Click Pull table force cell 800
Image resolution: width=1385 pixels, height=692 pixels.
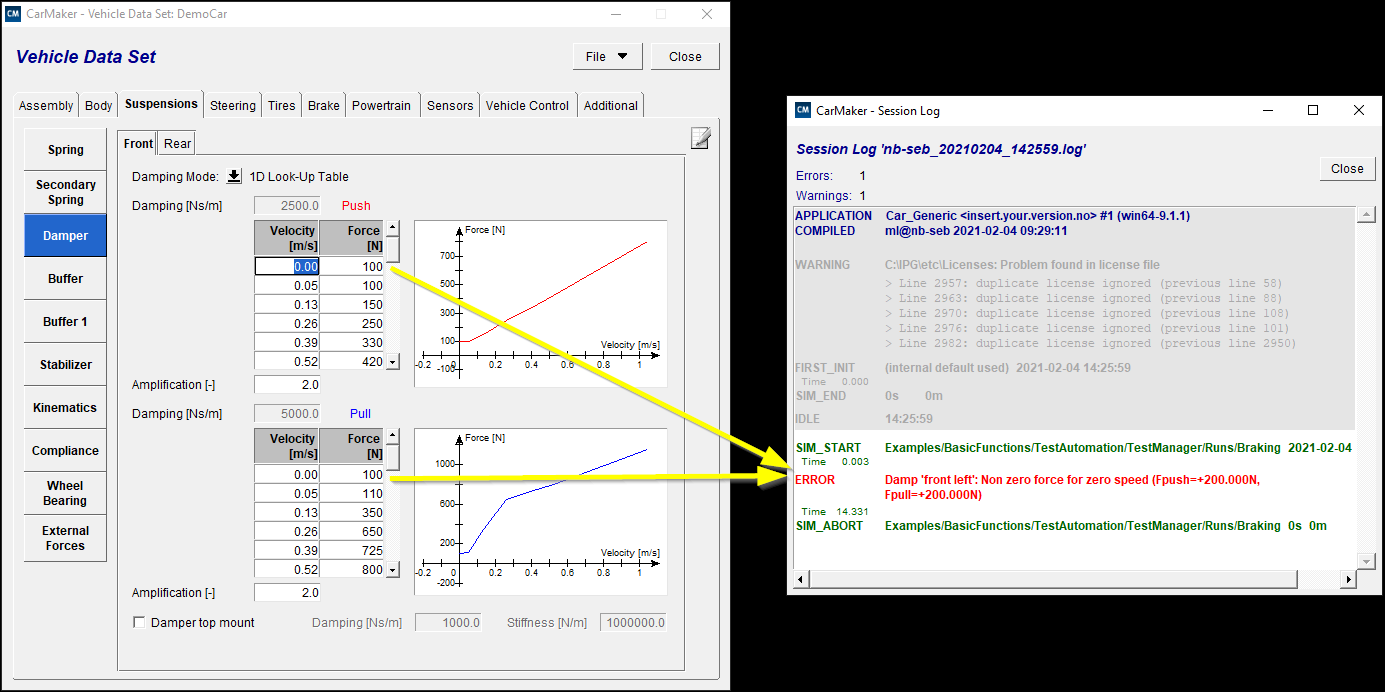click(x=352, y=570)
